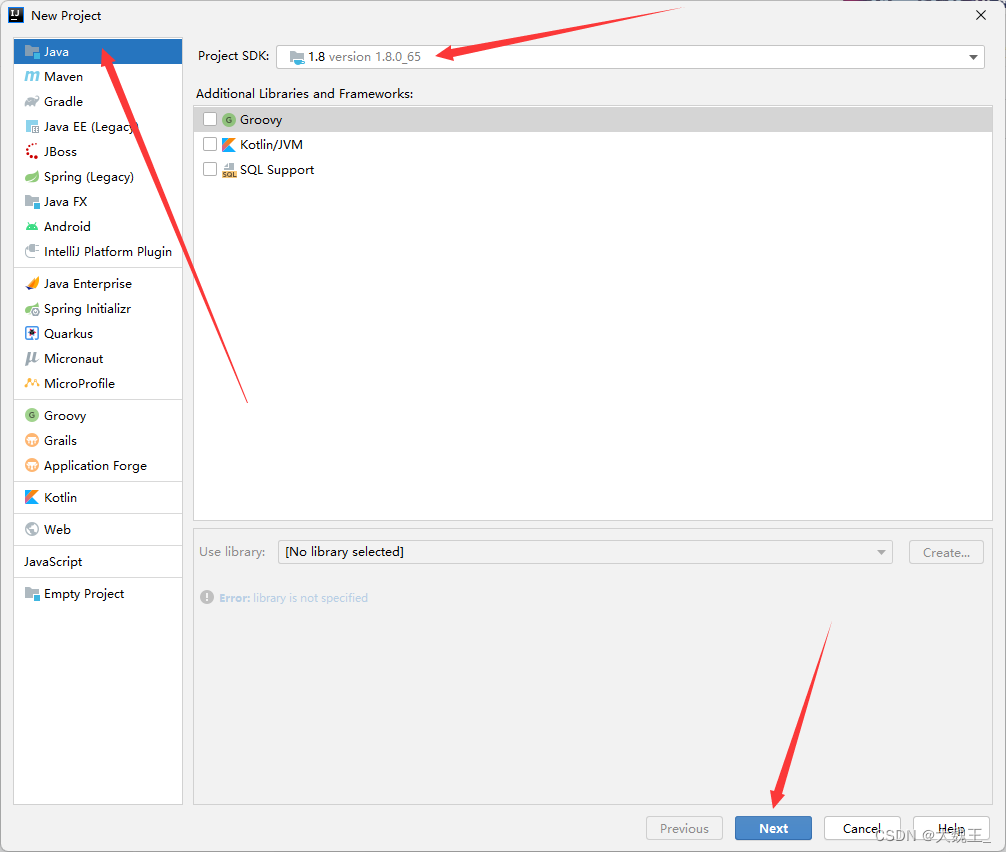
Task: Click the SQL Support row label
Action: 277,170
